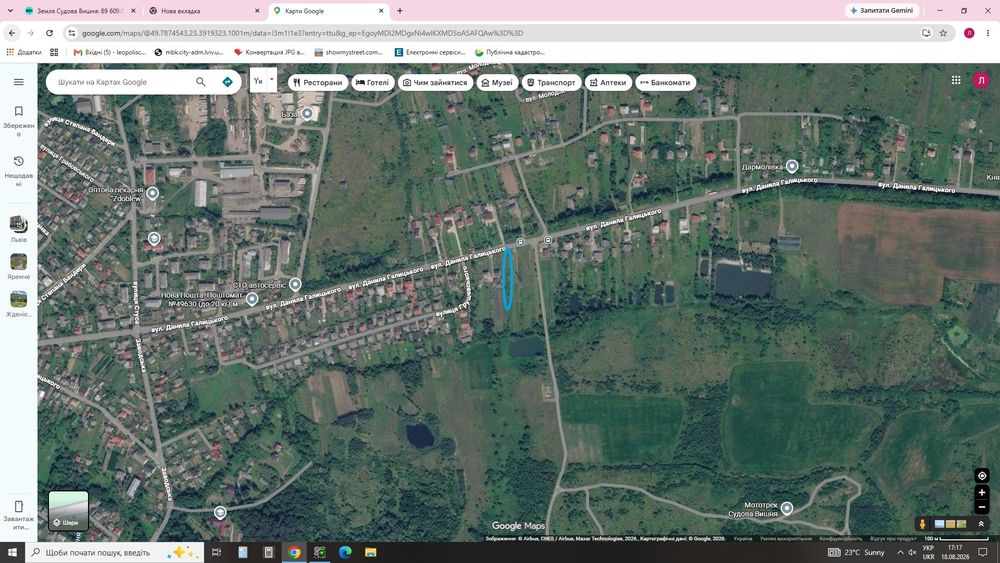
Task: Click Запитати Gemini button
Action: [882, 11]
